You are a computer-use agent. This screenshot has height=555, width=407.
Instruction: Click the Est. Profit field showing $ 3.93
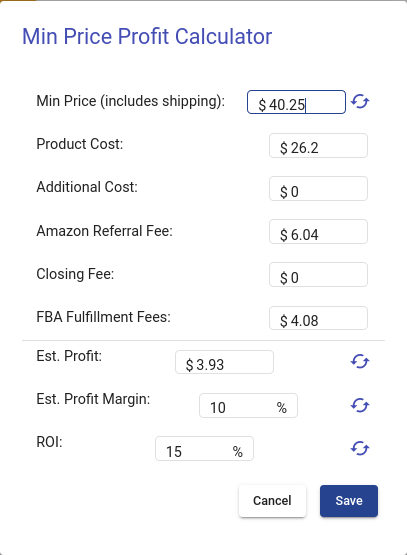tap(224, 362)
